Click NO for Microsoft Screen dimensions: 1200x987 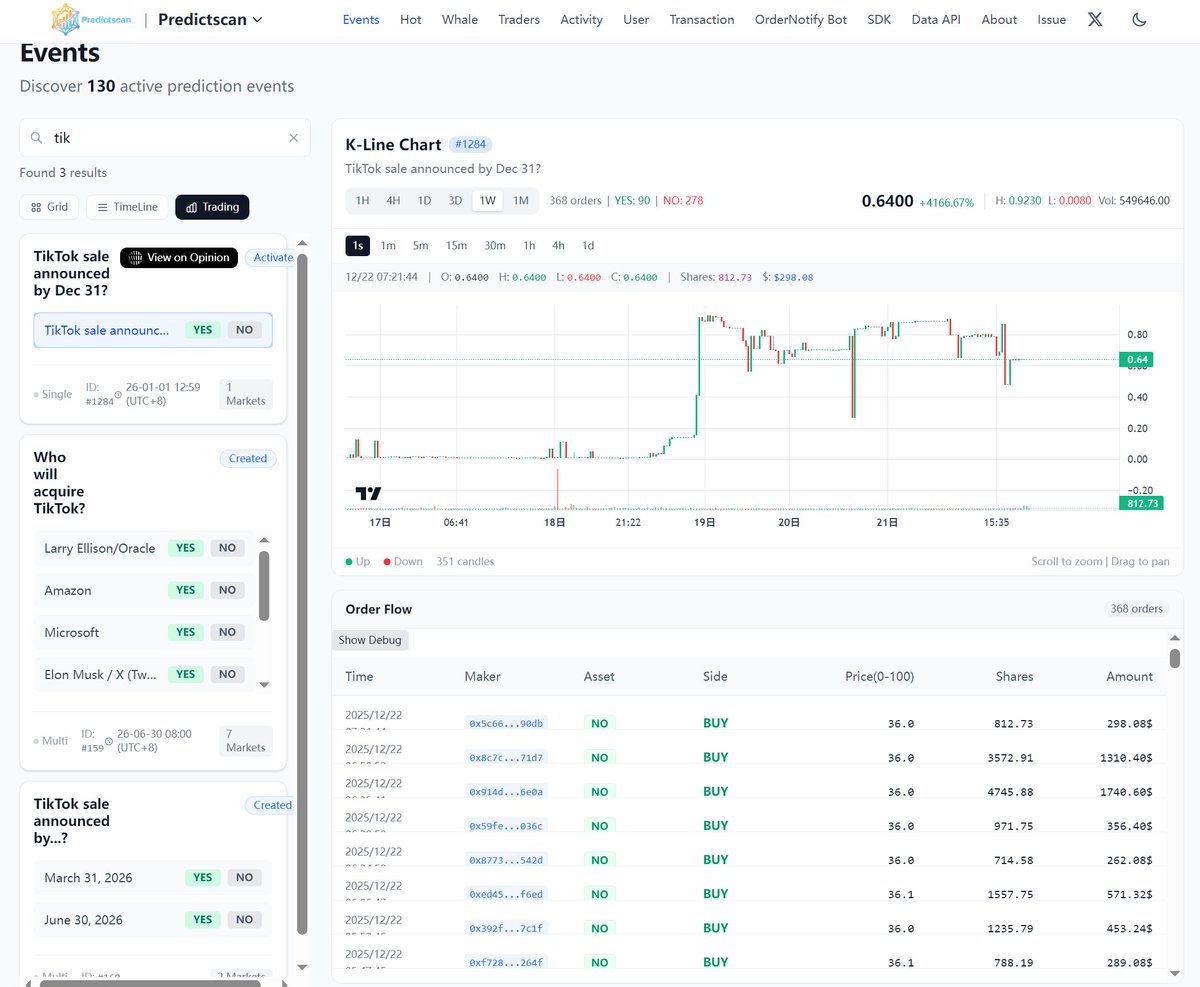(x=227, y=632)
